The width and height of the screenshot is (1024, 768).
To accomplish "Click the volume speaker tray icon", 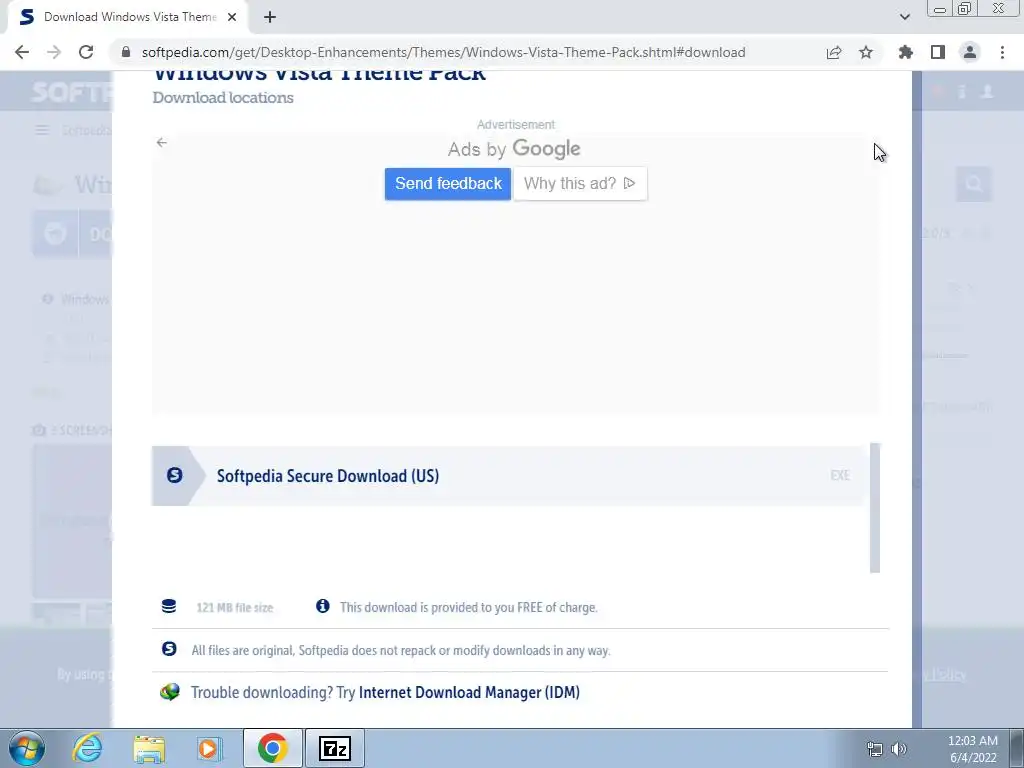I will 899,749.
